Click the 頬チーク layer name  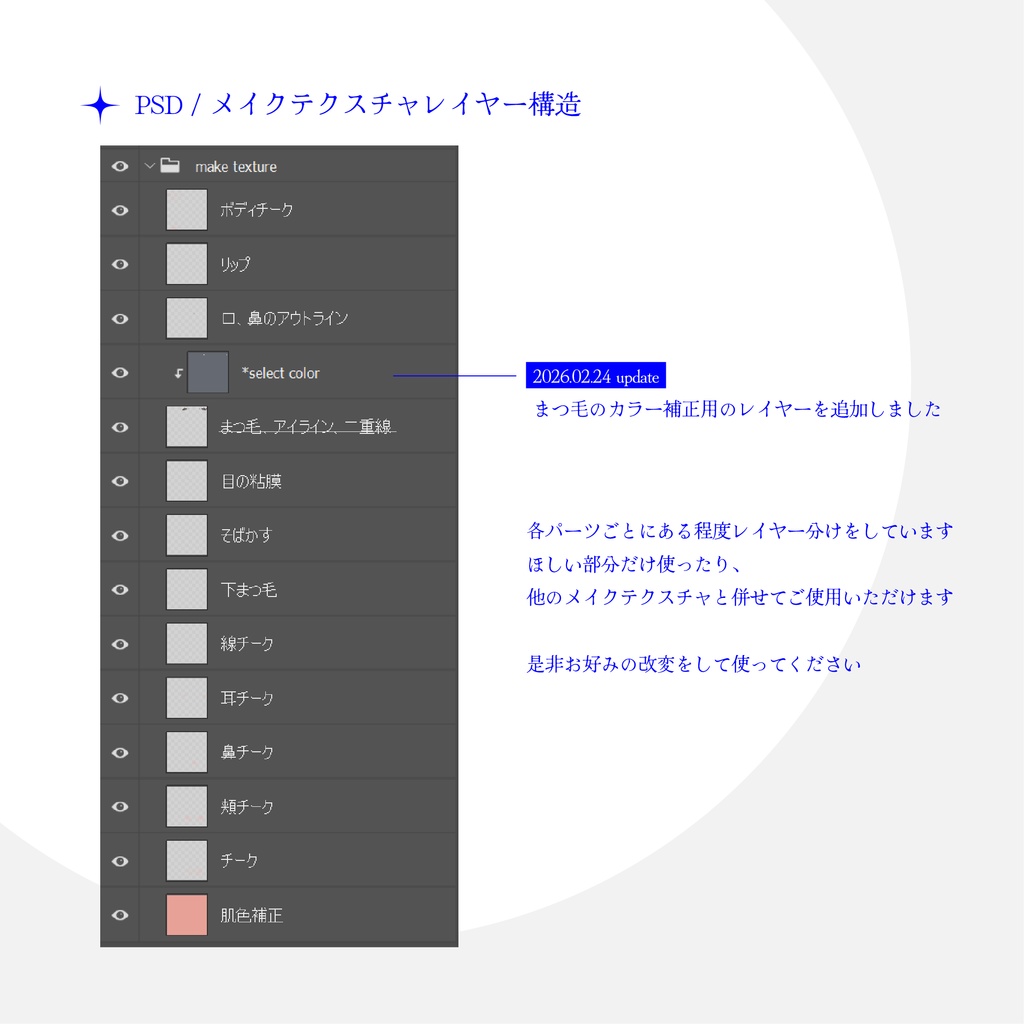[247, 807]
